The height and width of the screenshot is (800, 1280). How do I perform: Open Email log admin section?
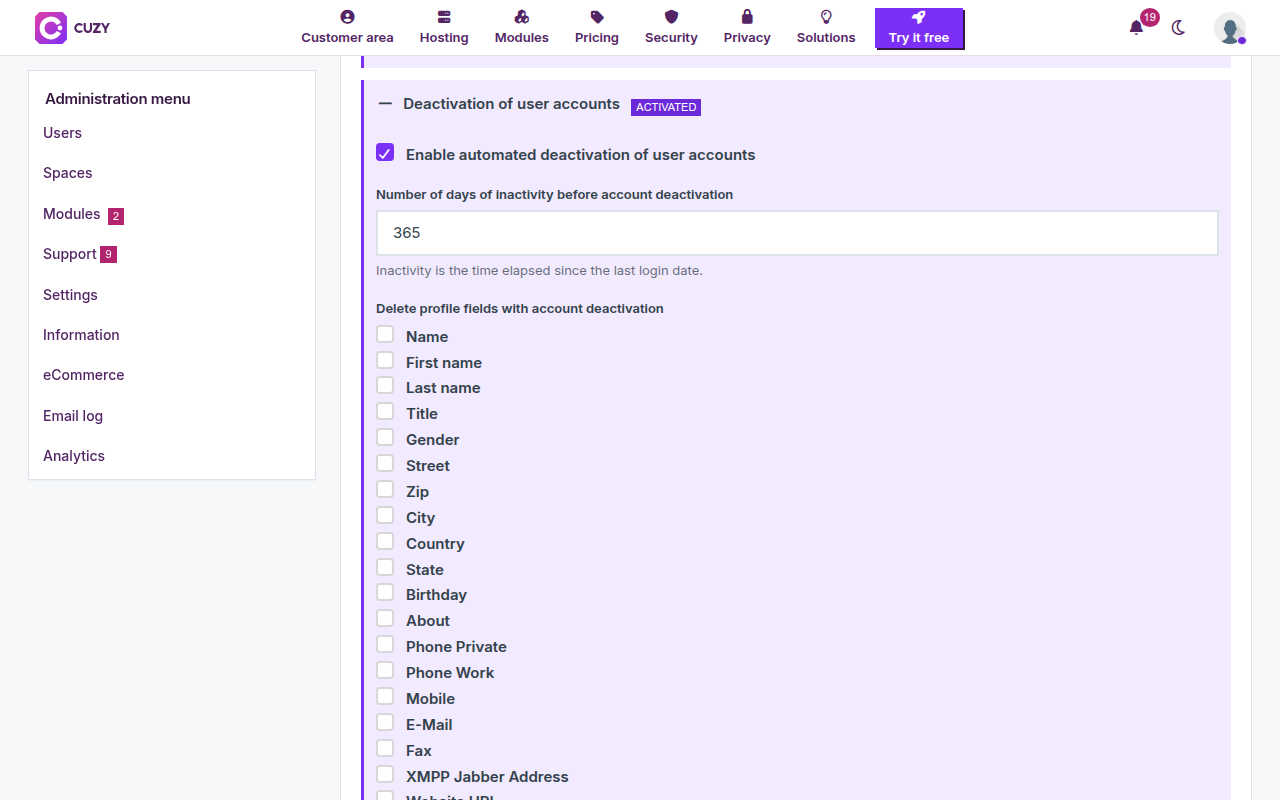pos(73,416)
